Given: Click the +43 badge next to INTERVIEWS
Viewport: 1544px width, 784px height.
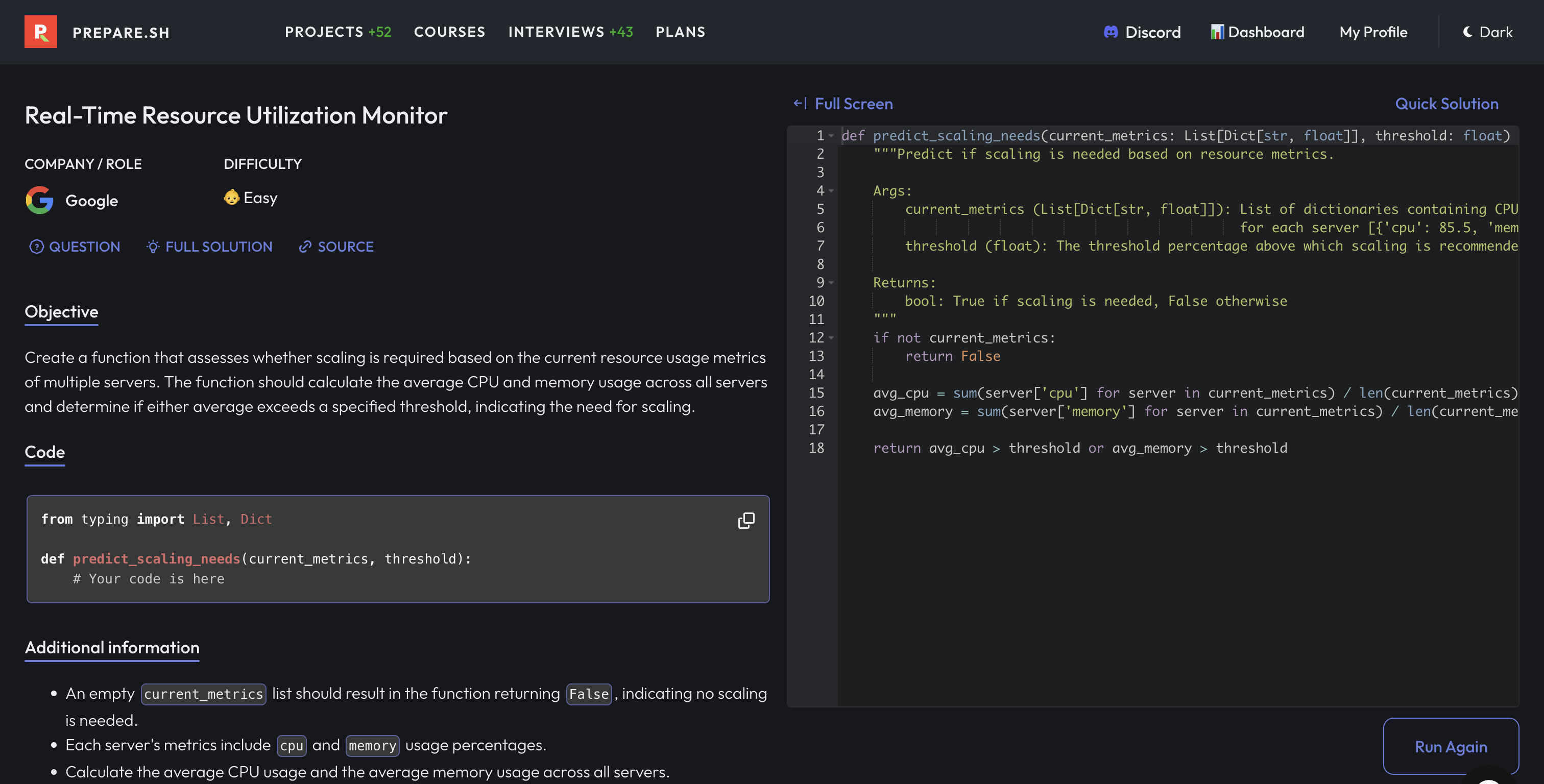Looking at the screenshot, I should (x=621, y=32).
